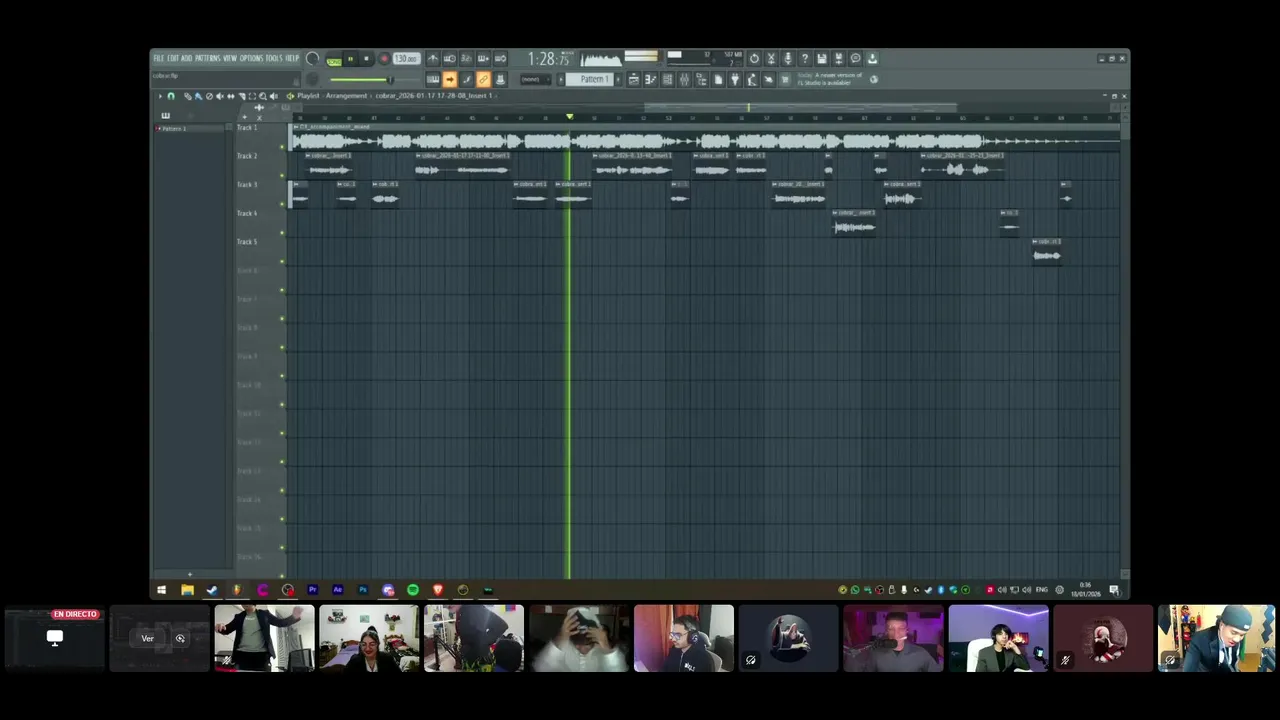
Task: Select the Slice tool in Playlist toolbar
Action: click(x=242, y=96)
